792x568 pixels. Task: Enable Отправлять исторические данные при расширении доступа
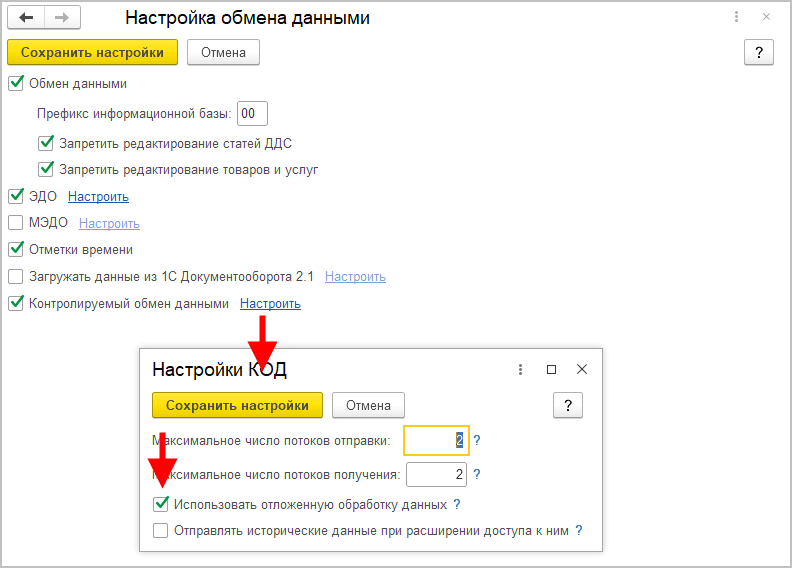pos(161,531)
